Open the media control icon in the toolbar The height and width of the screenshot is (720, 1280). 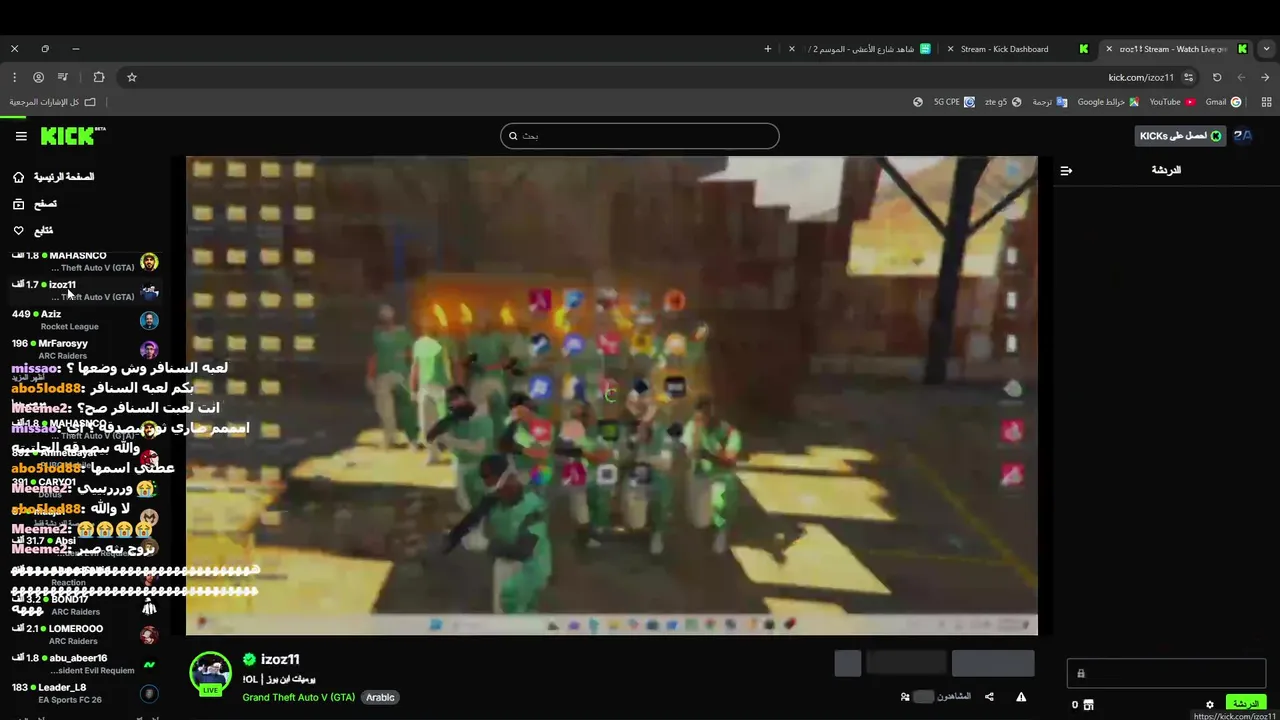click(x=63, y=77)
